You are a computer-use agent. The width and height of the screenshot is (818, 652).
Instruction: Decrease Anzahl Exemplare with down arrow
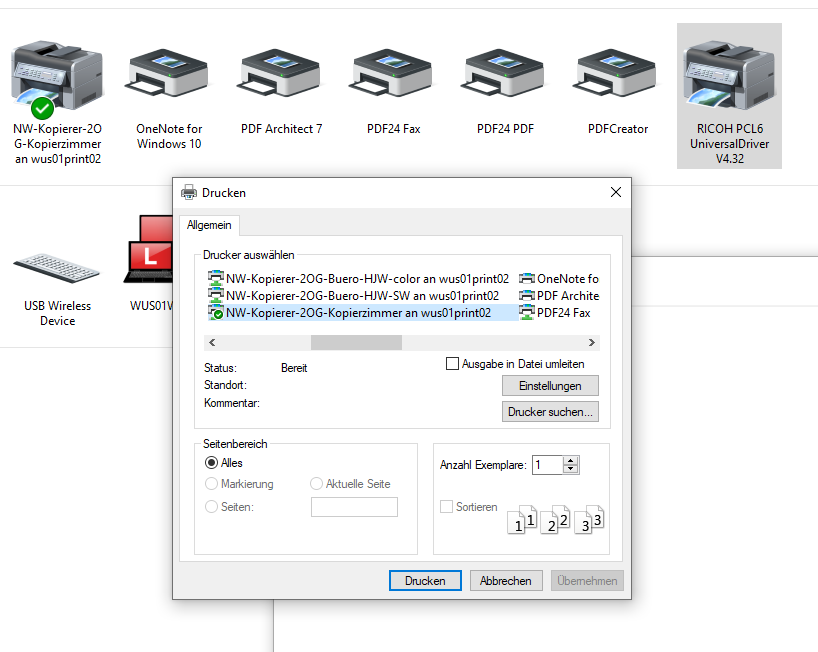click(571, 469)
